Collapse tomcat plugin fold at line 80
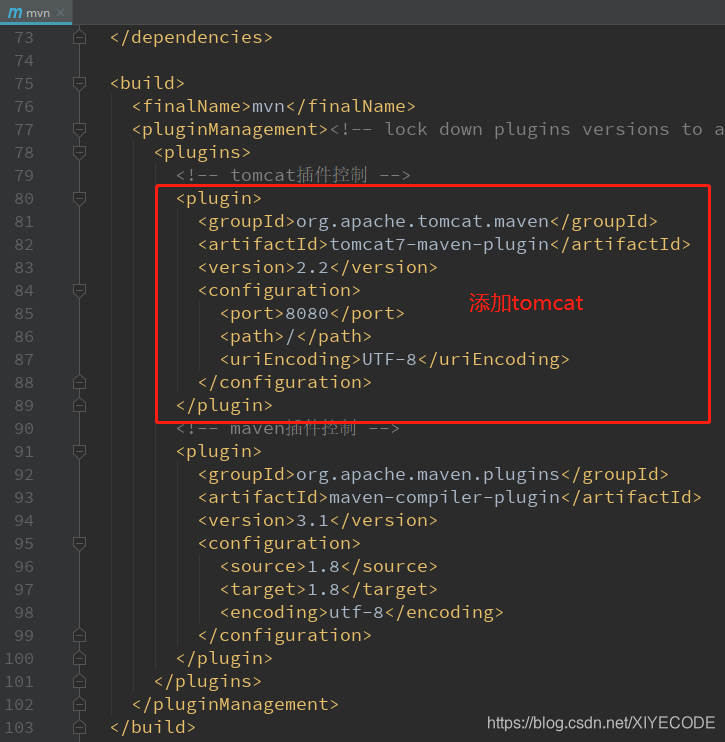Image resolution: width=725 pixels, height=742 pixels. click(x=80, y=198)
